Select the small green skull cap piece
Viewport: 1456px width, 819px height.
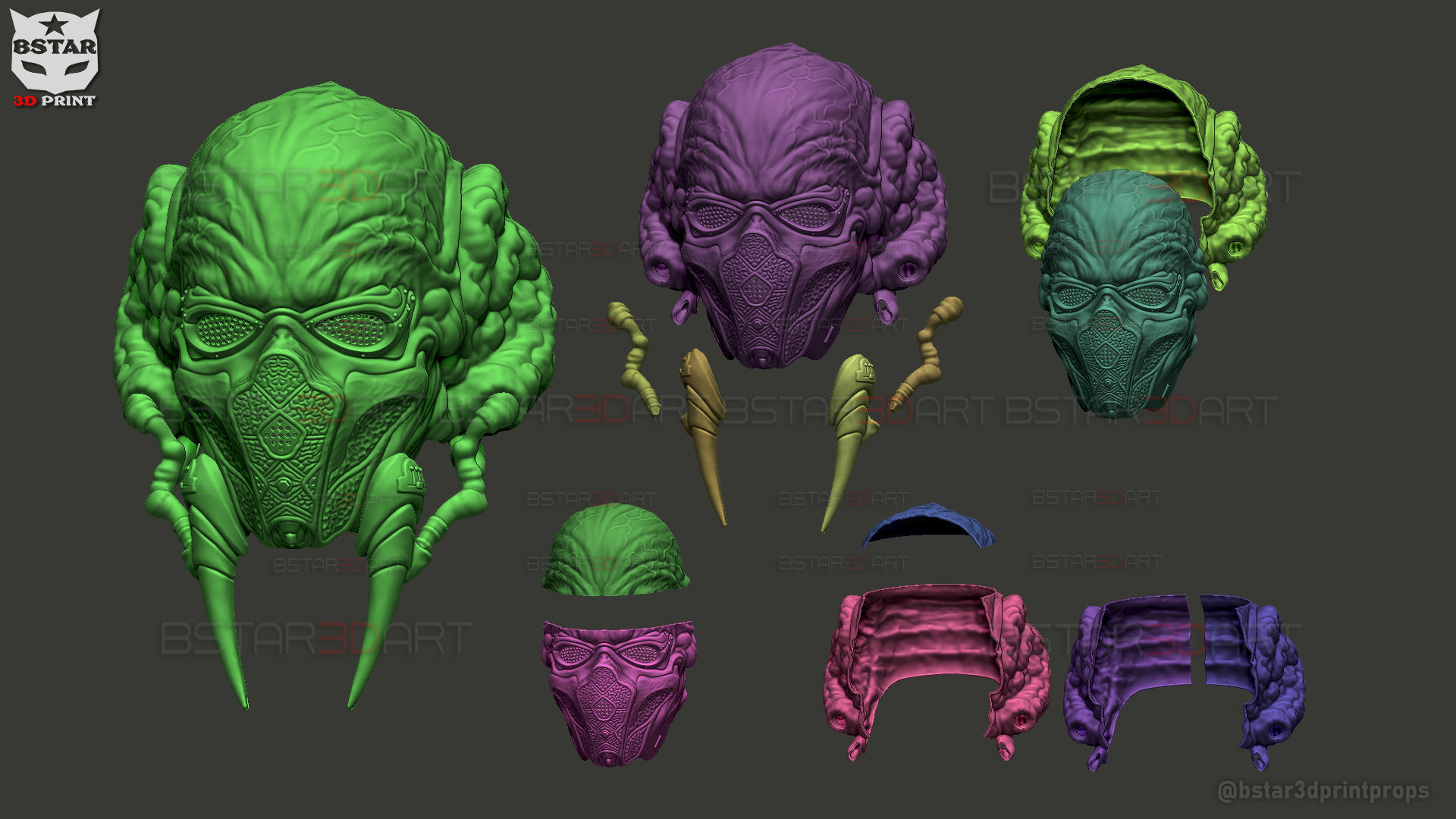pos(615,551)
